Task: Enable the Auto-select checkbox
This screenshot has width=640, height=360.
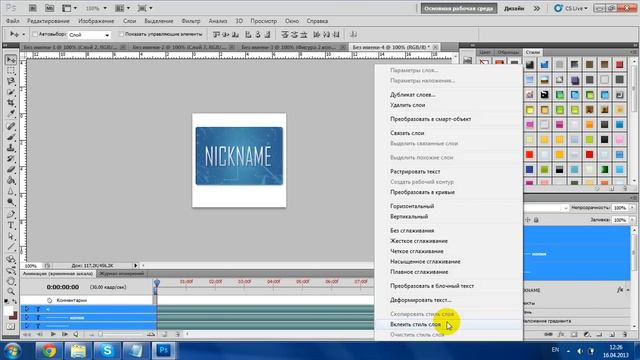Action: (x=35, y=34)
